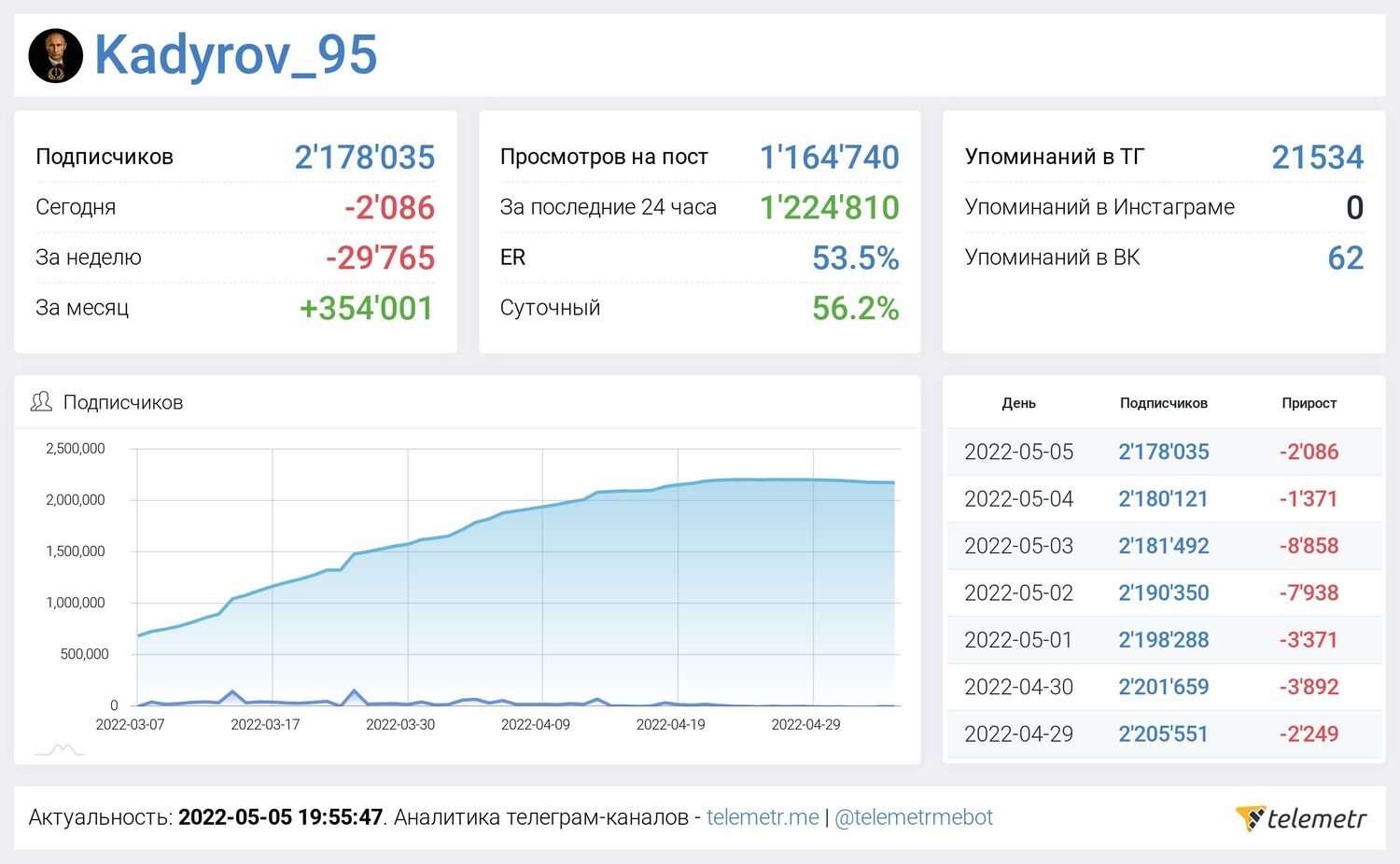Select growth value -8'858

(1309, 546)
